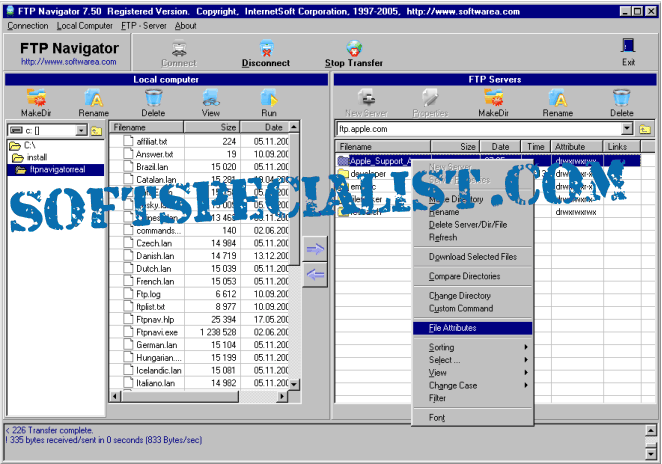This screenshot has width=662, height=464.
Task: Click the Disconnect toolbar icon
Action: pyautogui.click(x=266, y=48)
